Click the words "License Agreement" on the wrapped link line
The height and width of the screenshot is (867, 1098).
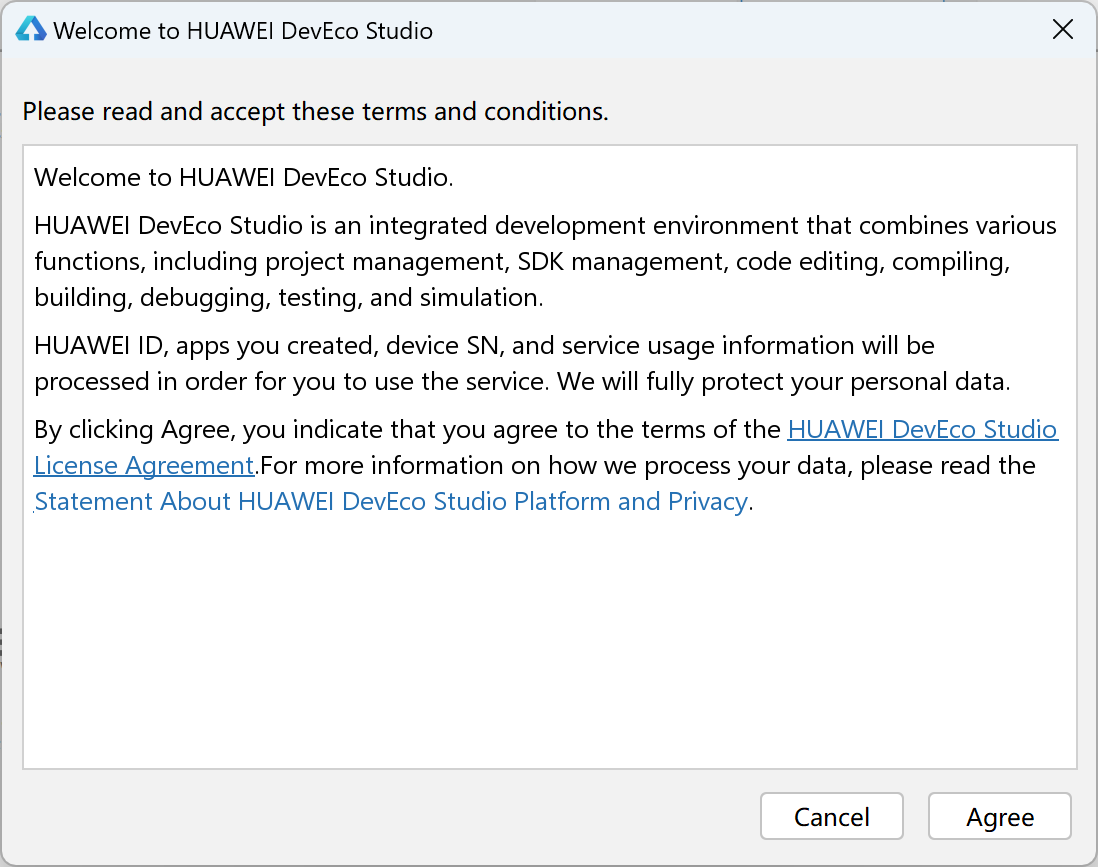click(144, 466)
